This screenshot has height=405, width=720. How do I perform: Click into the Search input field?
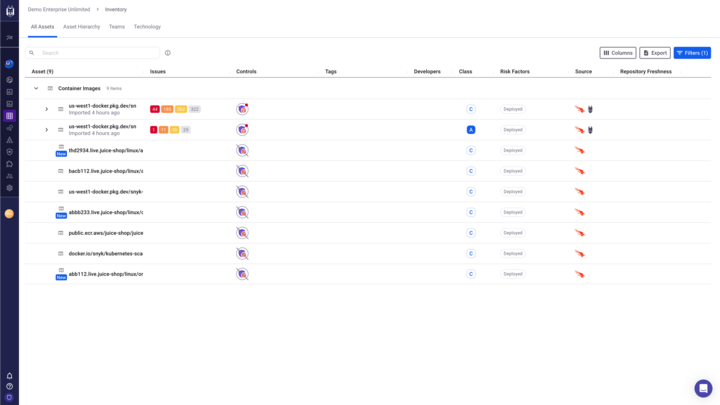pyautogui.click(x=98, y=53)
